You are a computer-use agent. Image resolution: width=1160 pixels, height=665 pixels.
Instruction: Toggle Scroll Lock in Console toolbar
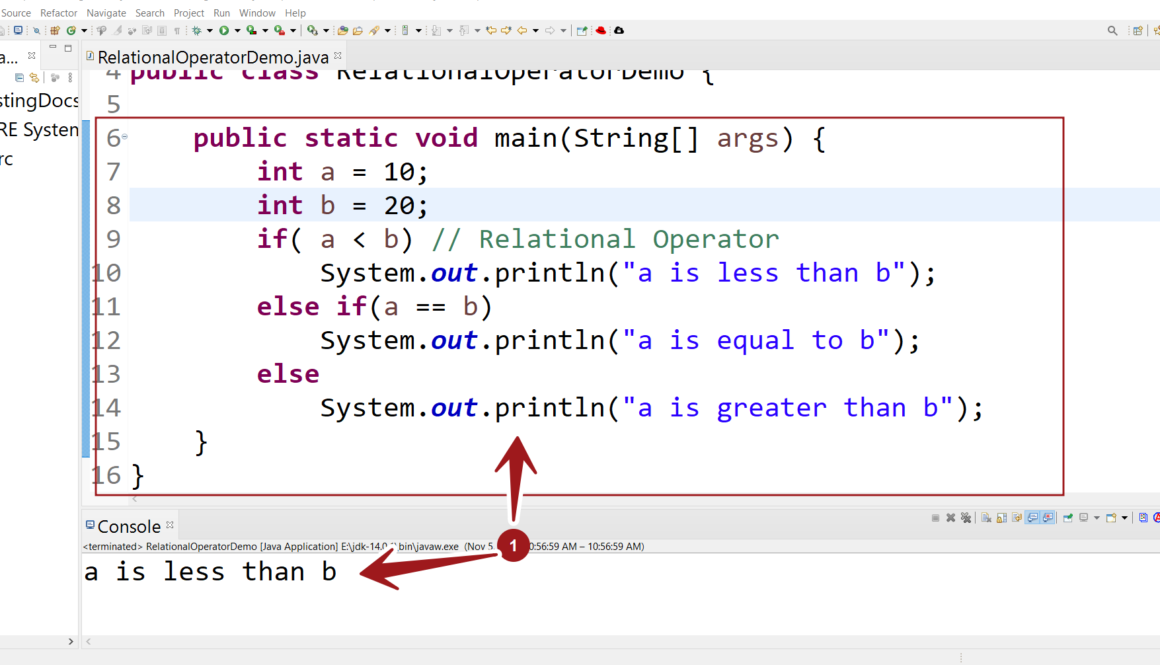pos(1001,518)
